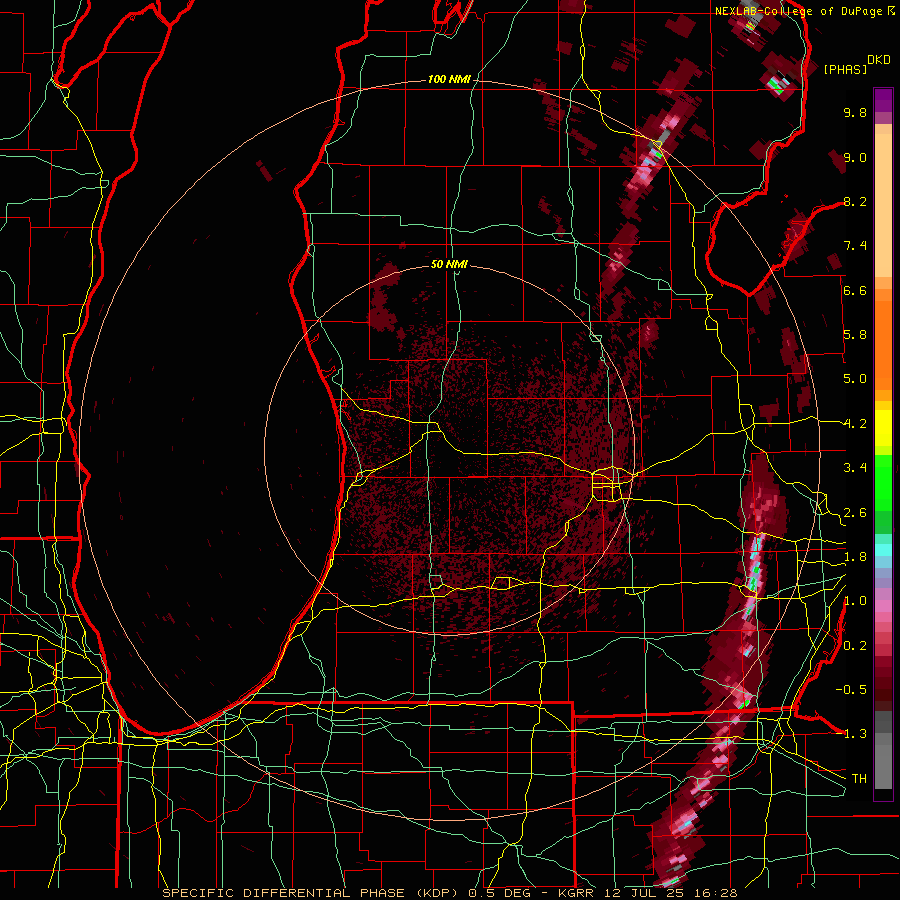The image size is (900, 900).
Task: Select the 6.6 scale label
Action: tap(855, 290)
